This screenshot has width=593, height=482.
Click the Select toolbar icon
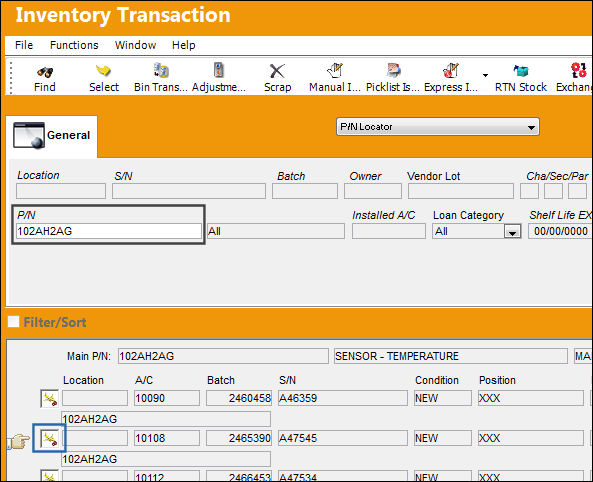(103, 71)
